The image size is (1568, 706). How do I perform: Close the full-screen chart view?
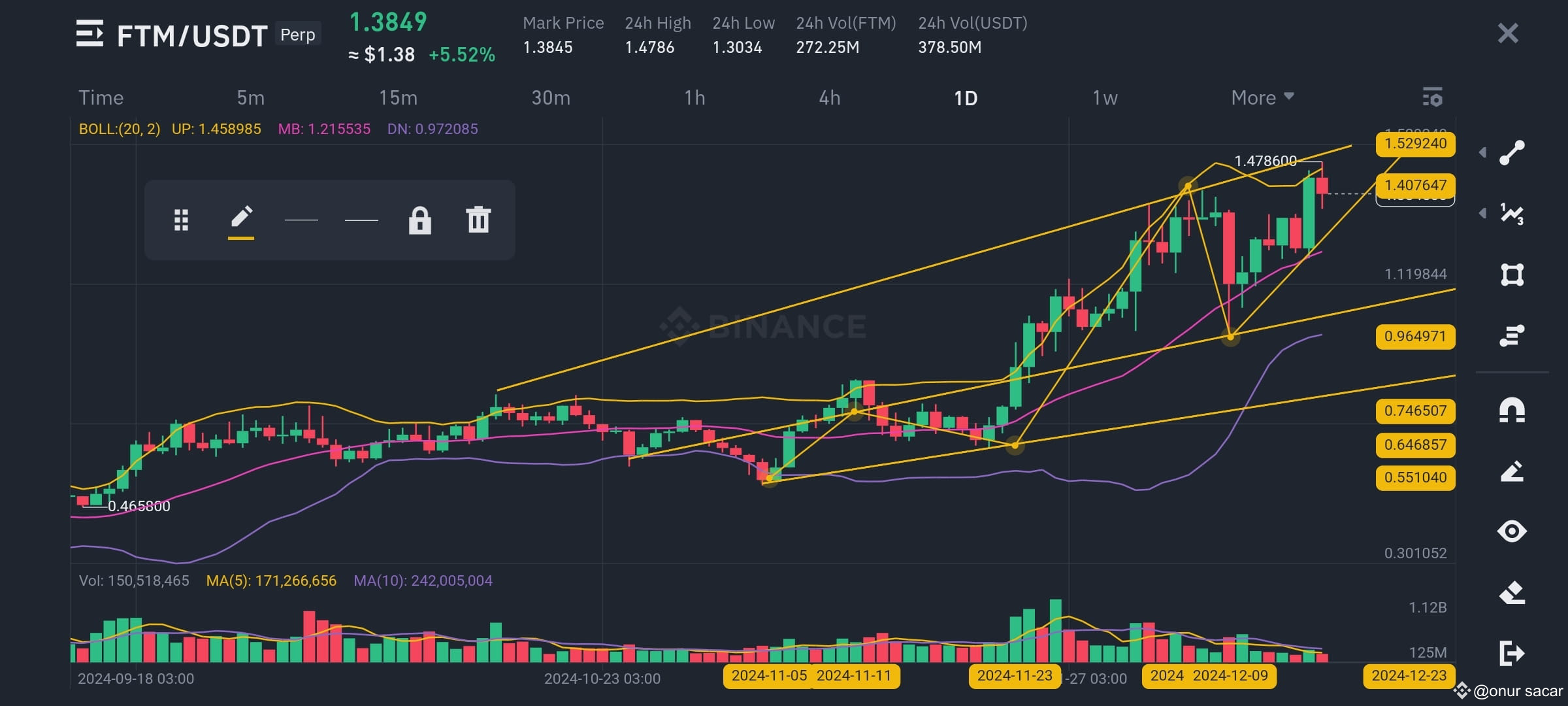pyautogui.click(x=1508, y=33)
